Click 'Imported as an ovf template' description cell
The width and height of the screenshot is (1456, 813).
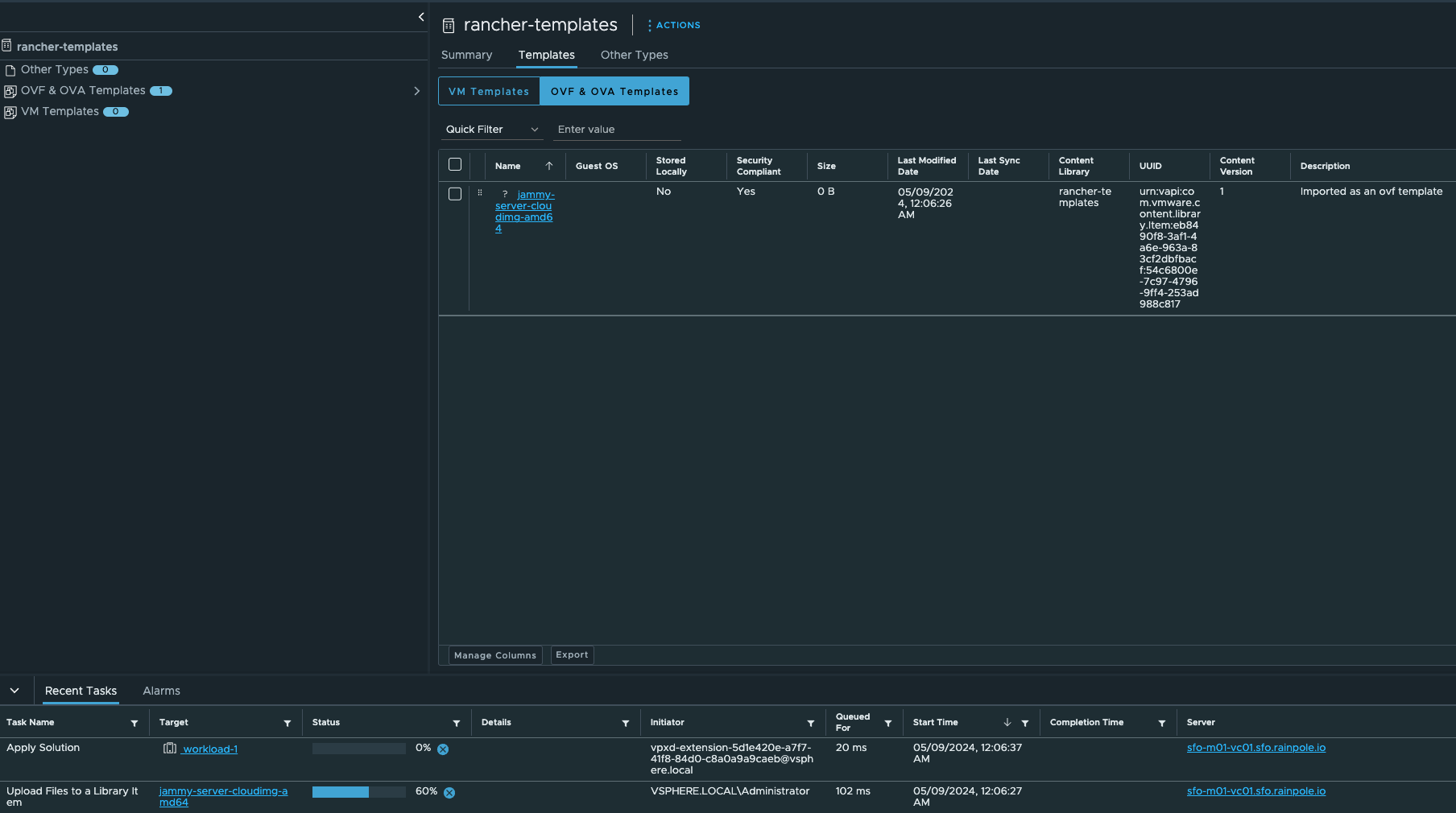(1371, 192)
